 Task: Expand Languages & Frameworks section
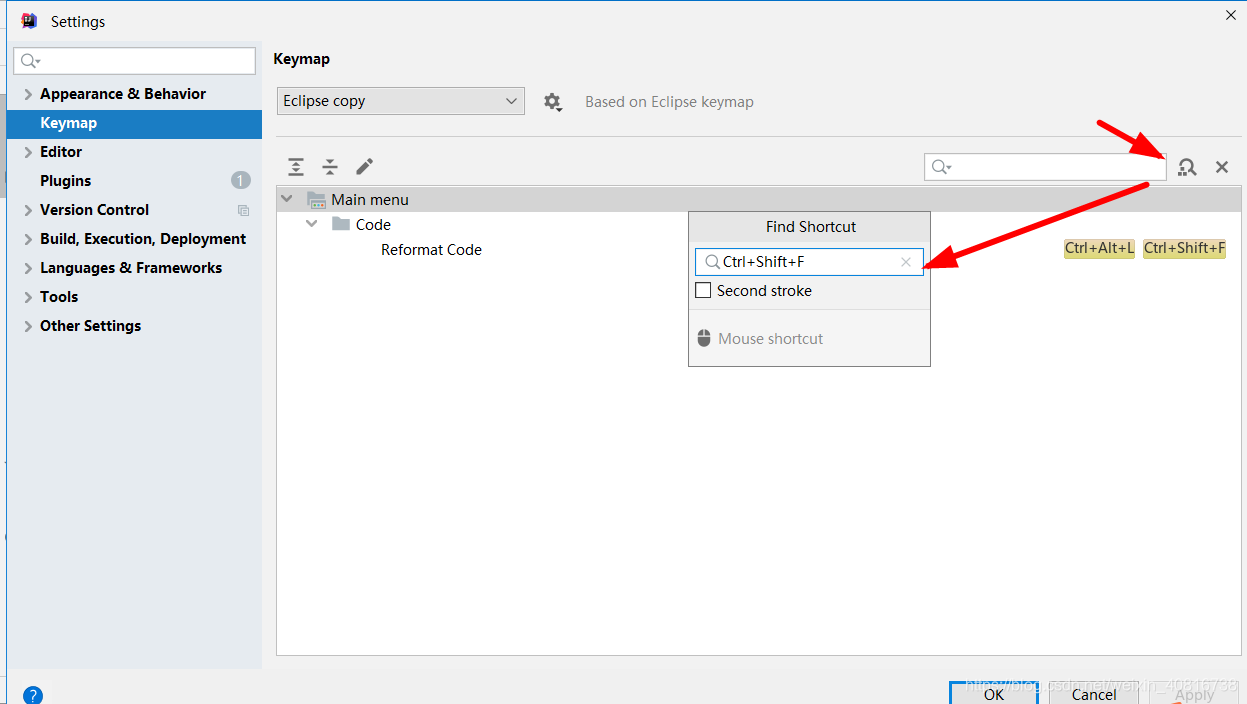pos(28,268)
